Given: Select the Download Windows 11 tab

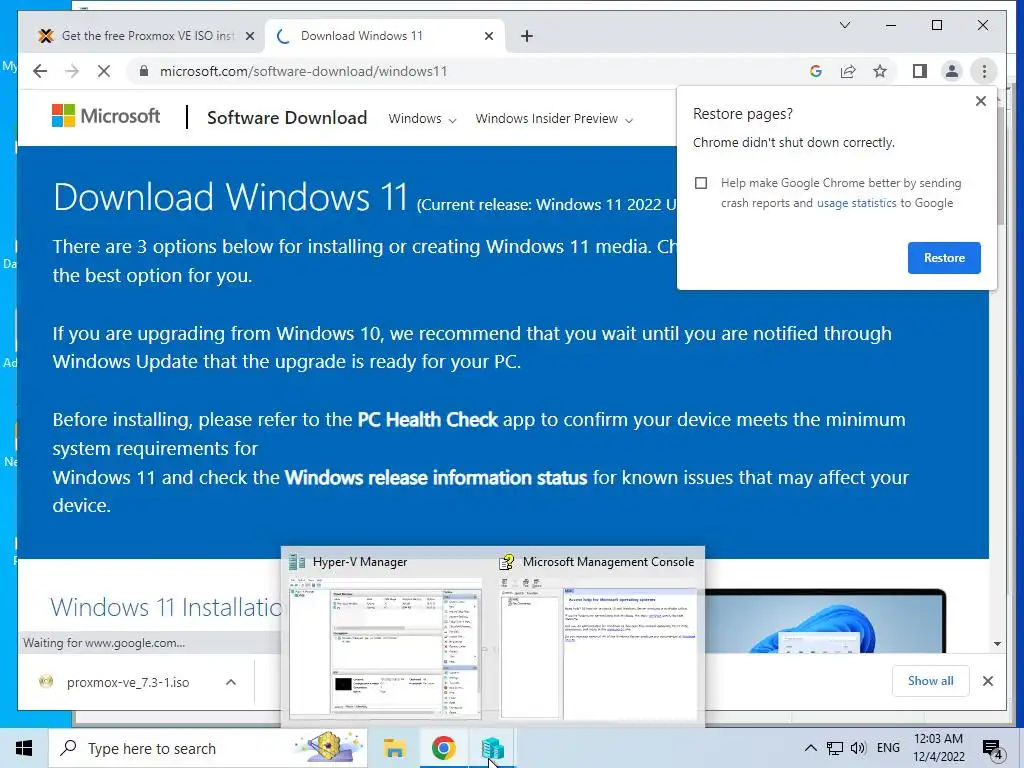Looking at the screenshot, I should (x=385, y=36).
